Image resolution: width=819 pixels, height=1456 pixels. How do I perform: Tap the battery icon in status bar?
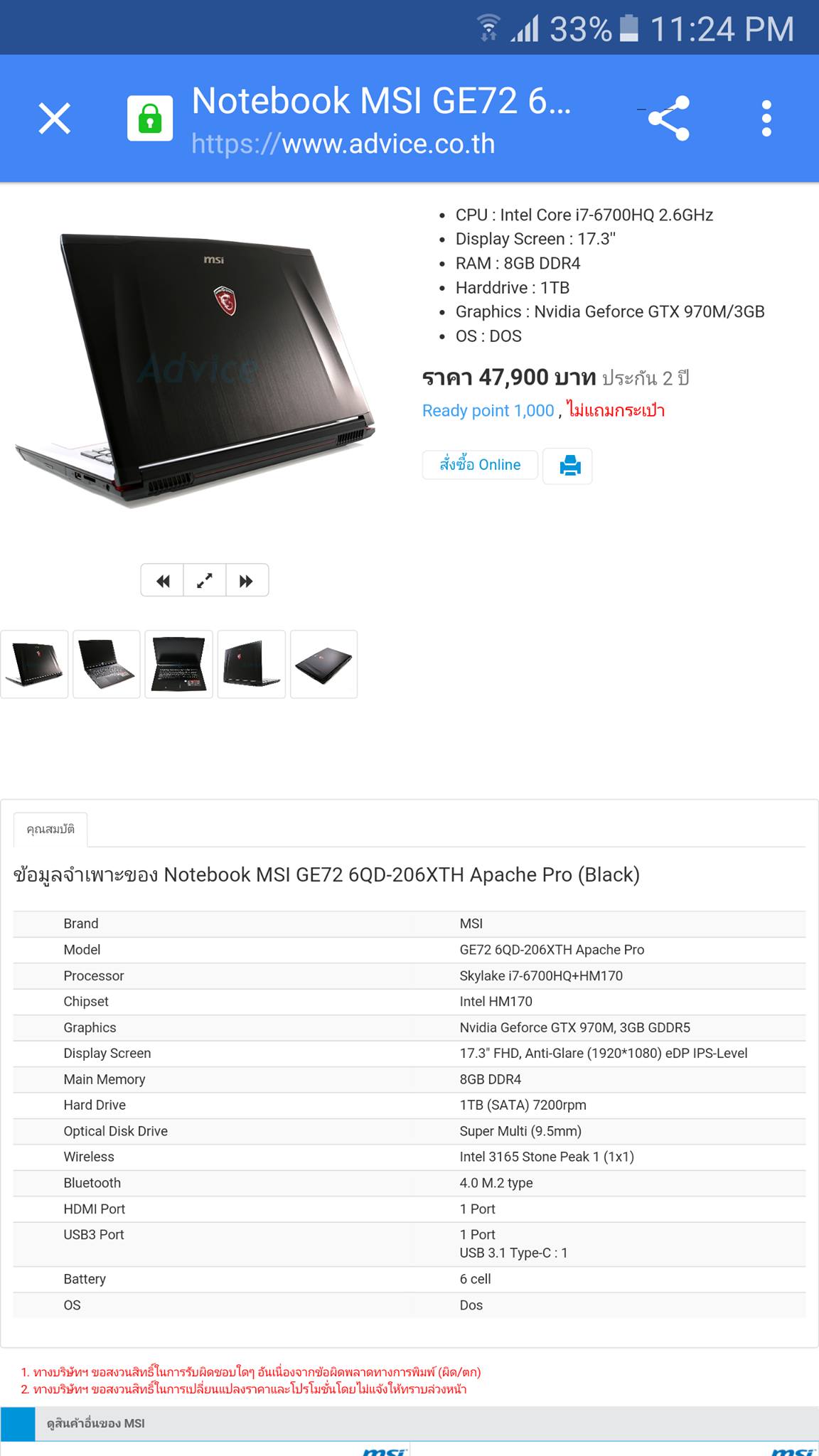coord(629,29)
